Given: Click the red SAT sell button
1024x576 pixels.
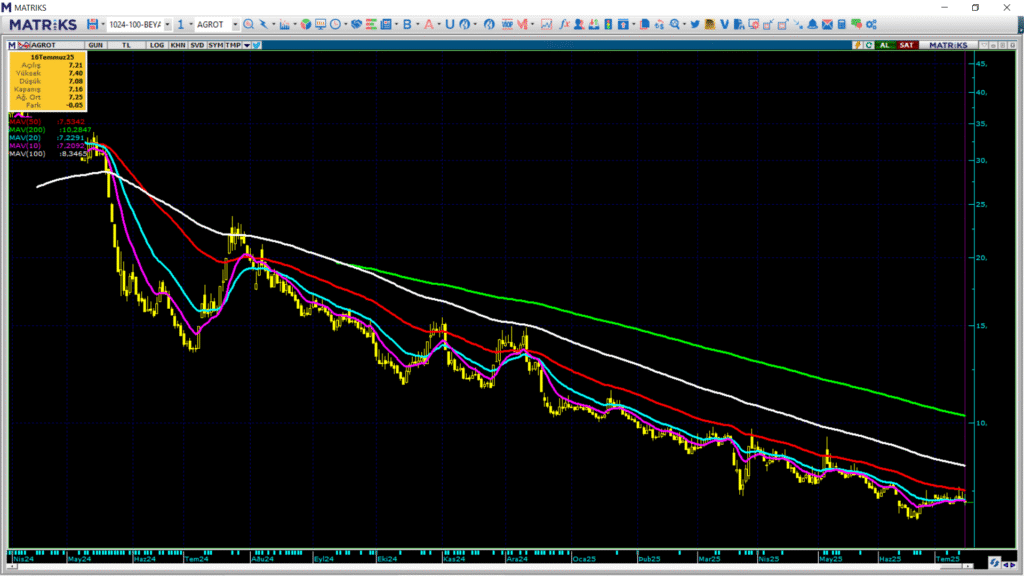Looking at the screenshot, I should [906, 45].
